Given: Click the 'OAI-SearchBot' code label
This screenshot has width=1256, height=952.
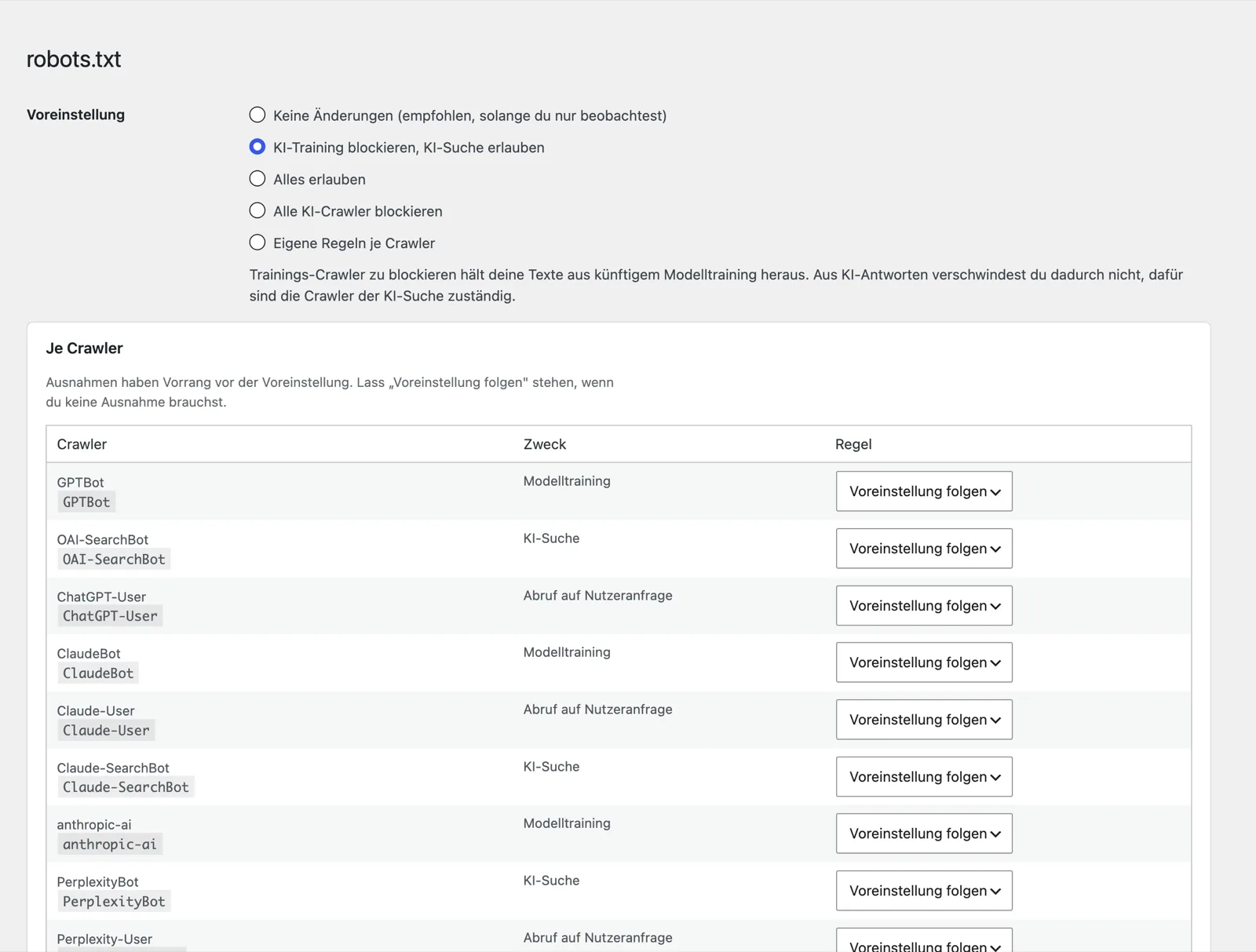Looking at the screenshot, I should (x=114, y=560).
